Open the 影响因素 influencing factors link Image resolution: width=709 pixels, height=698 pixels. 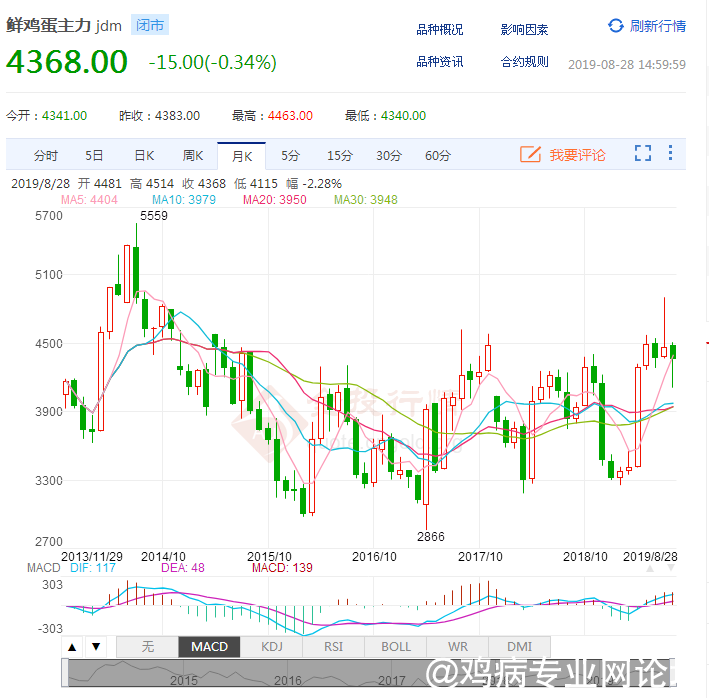(524, 30)
